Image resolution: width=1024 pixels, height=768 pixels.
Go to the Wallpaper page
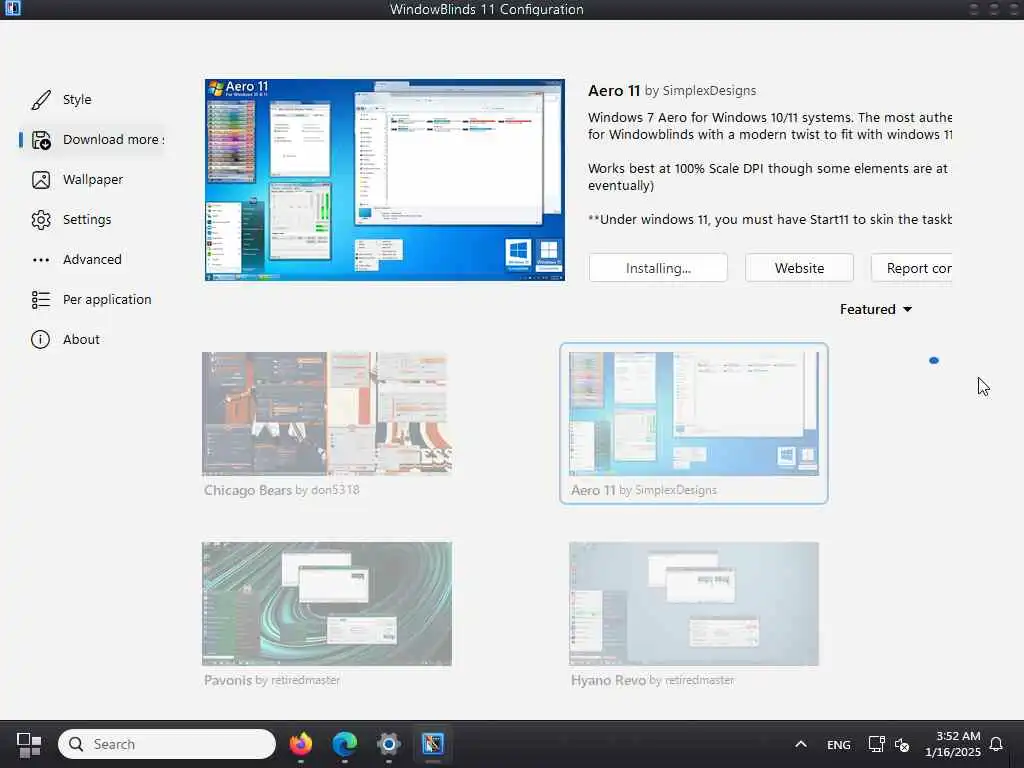[93, 180]
